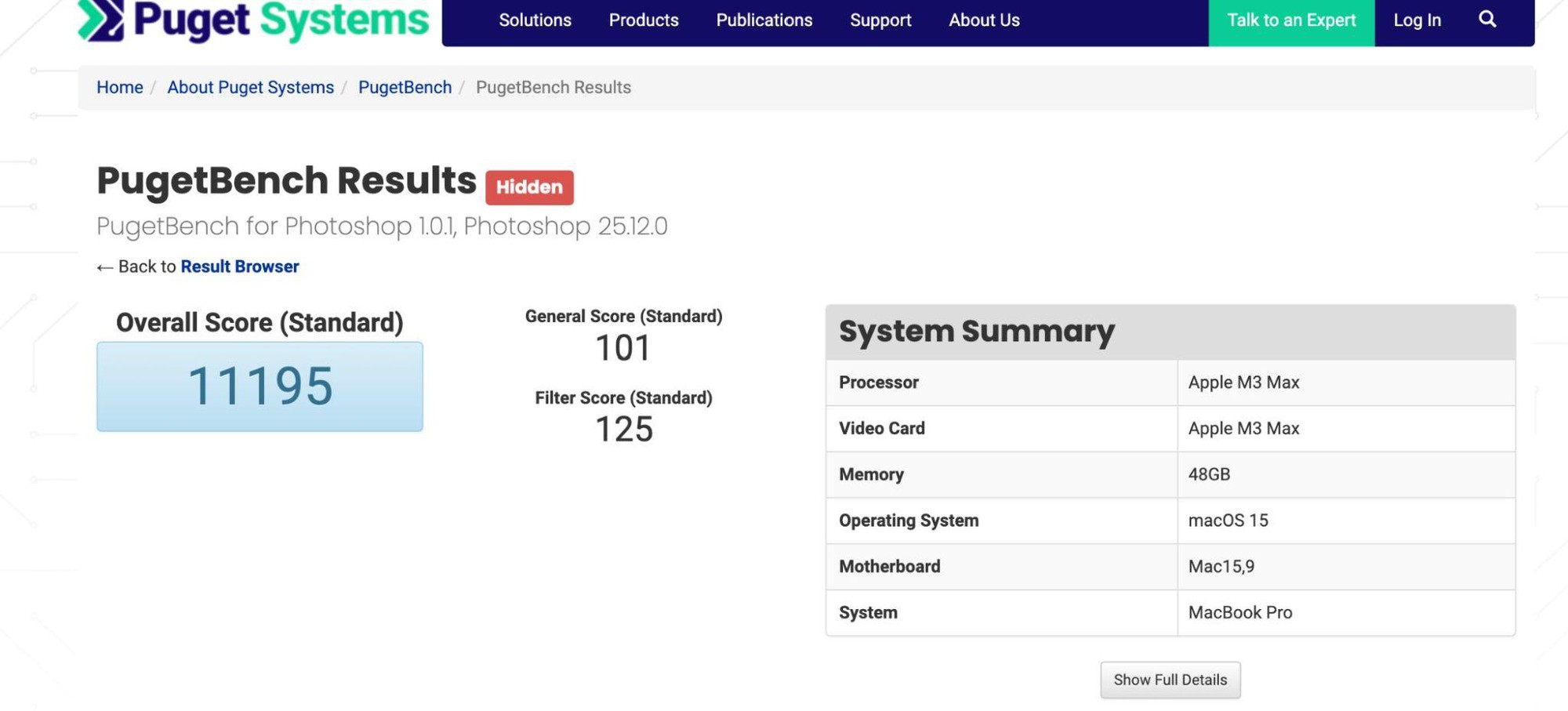This screenshot has width=1568, height=711.
Task: Click the Filter Score (Standard) label
Action: (623, 397)
